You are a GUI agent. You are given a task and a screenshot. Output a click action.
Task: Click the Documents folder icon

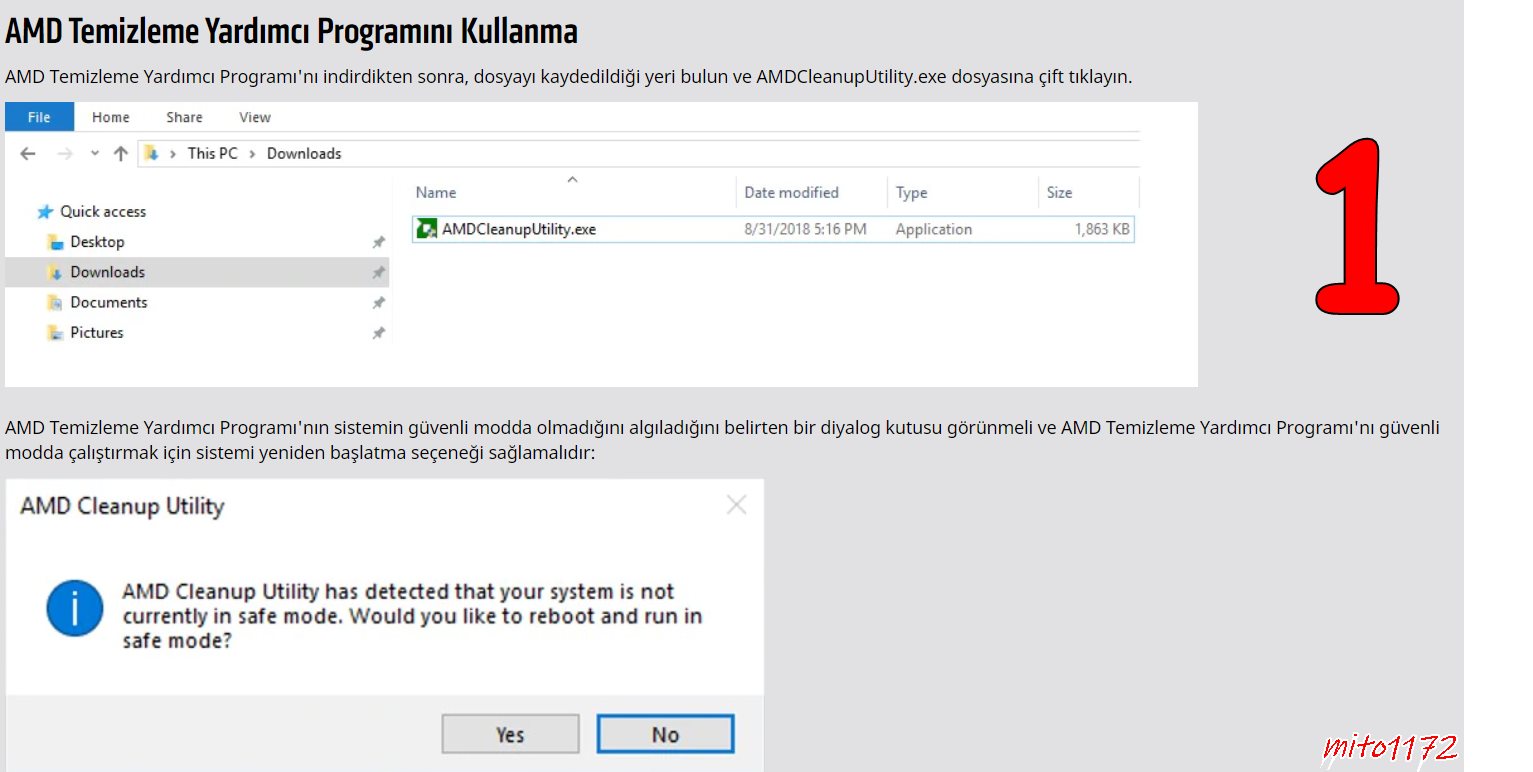[x=56, y=302]
